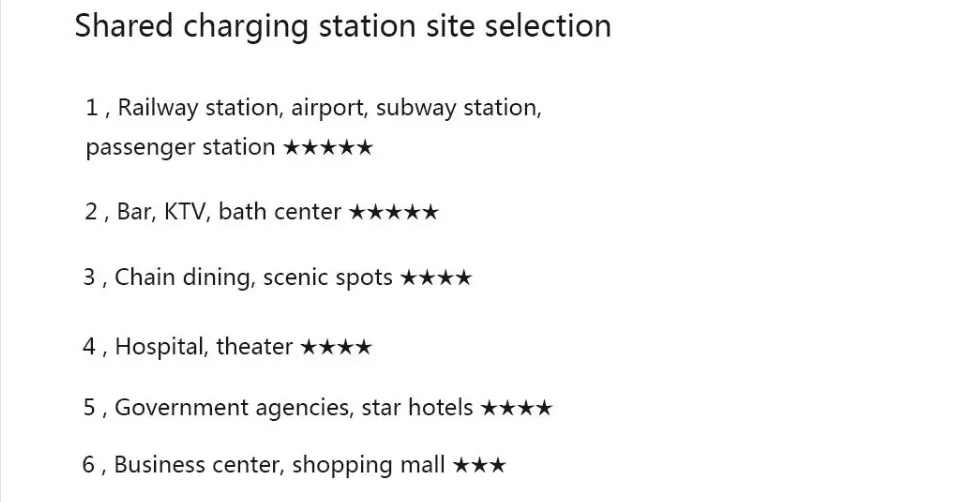This screenshot has width=957, height=502.
Task: Select the "Hospital, theater" text
Action: tap(203, 347)
